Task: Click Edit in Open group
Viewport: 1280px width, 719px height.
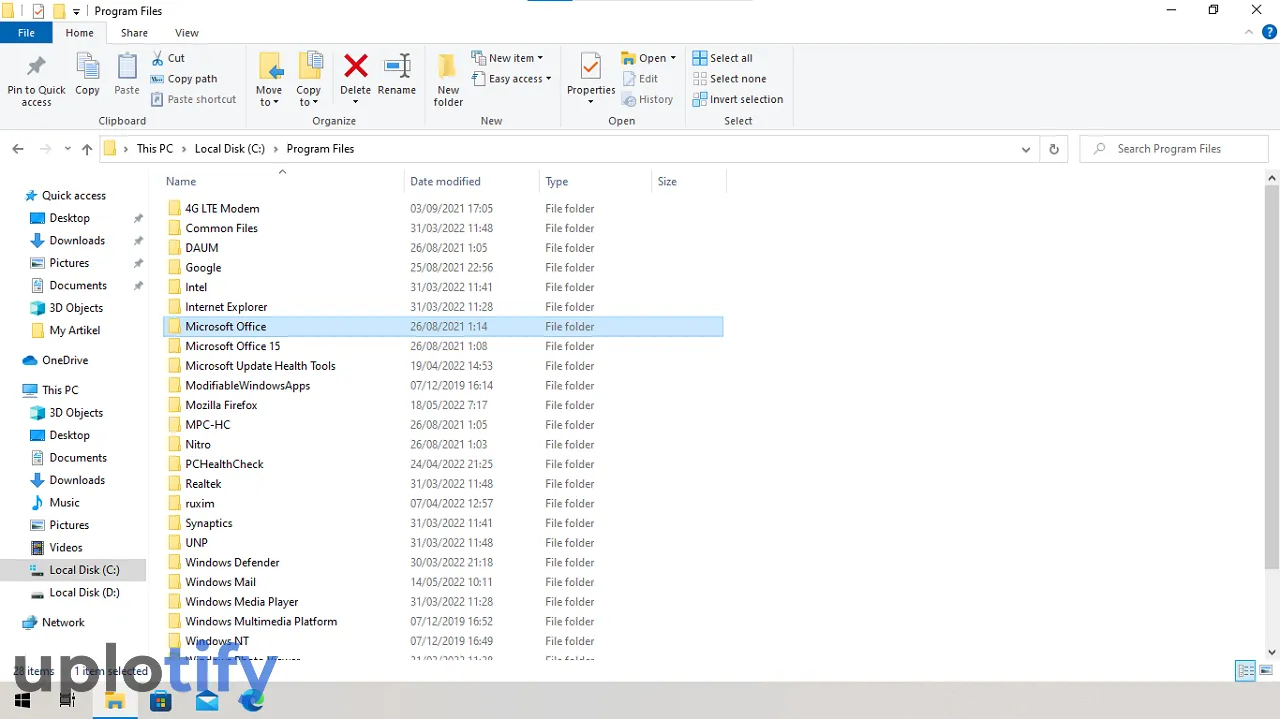Action: tap(640, 79)
